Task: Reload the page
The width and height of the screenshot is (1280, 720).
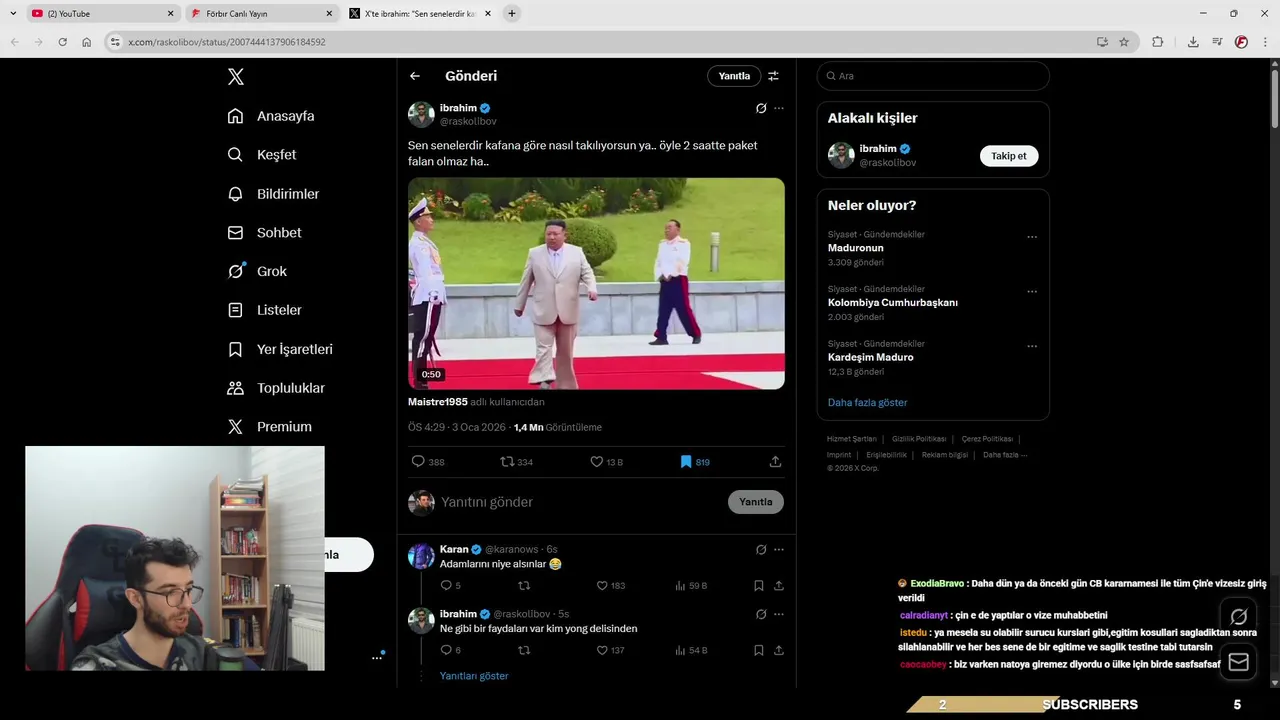Action: [x=62, y=42]
